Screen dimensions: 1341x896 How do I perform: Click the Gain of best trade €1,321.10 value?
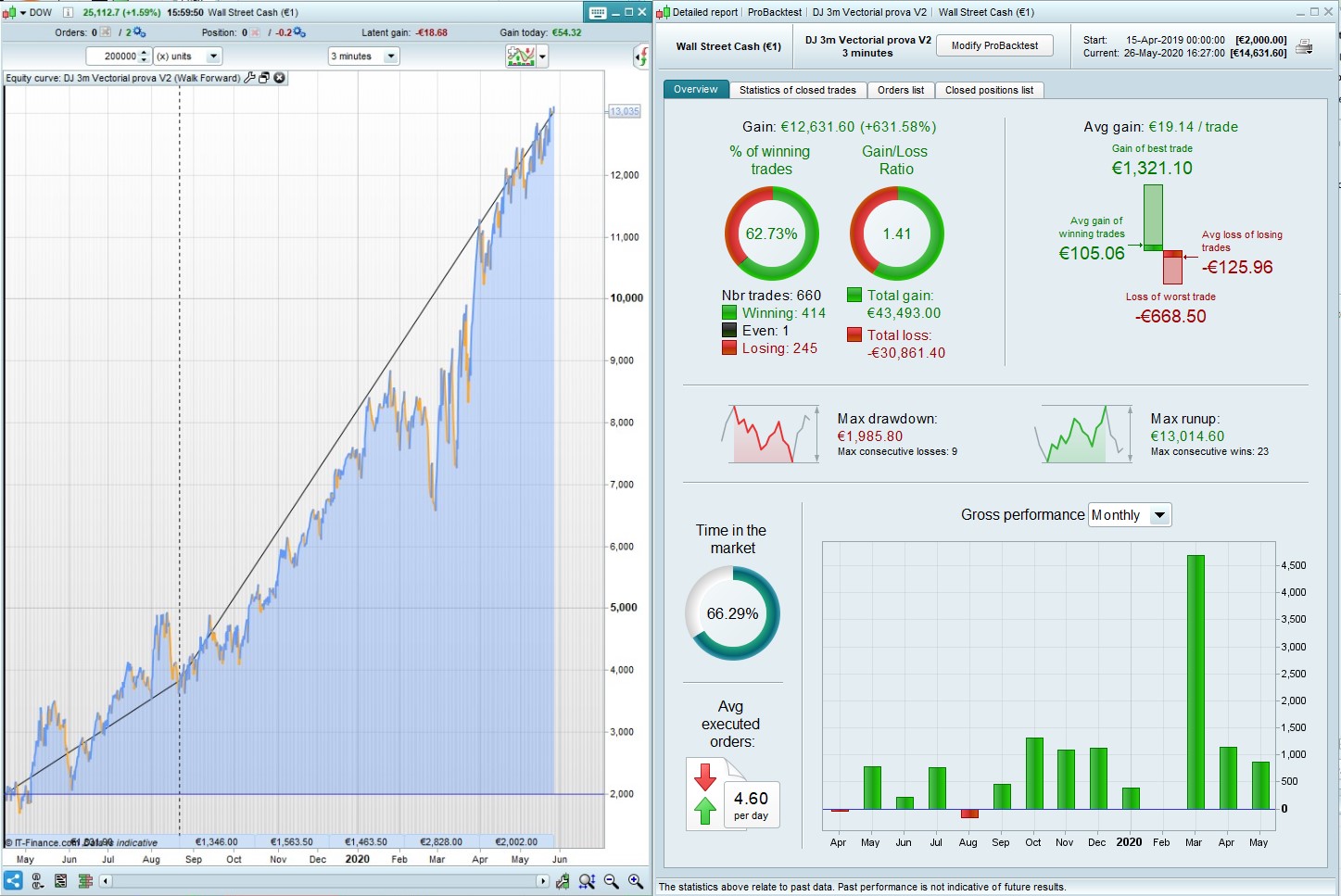tap(1152, 169)
